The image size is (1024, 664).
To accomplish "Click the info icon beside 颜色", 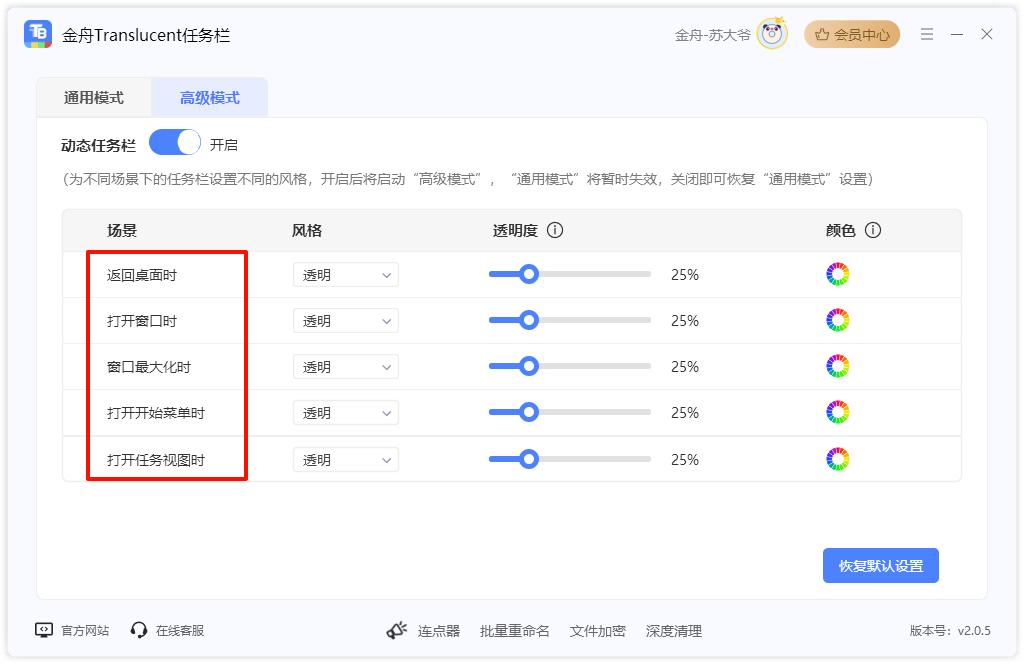I will [873, 230].
